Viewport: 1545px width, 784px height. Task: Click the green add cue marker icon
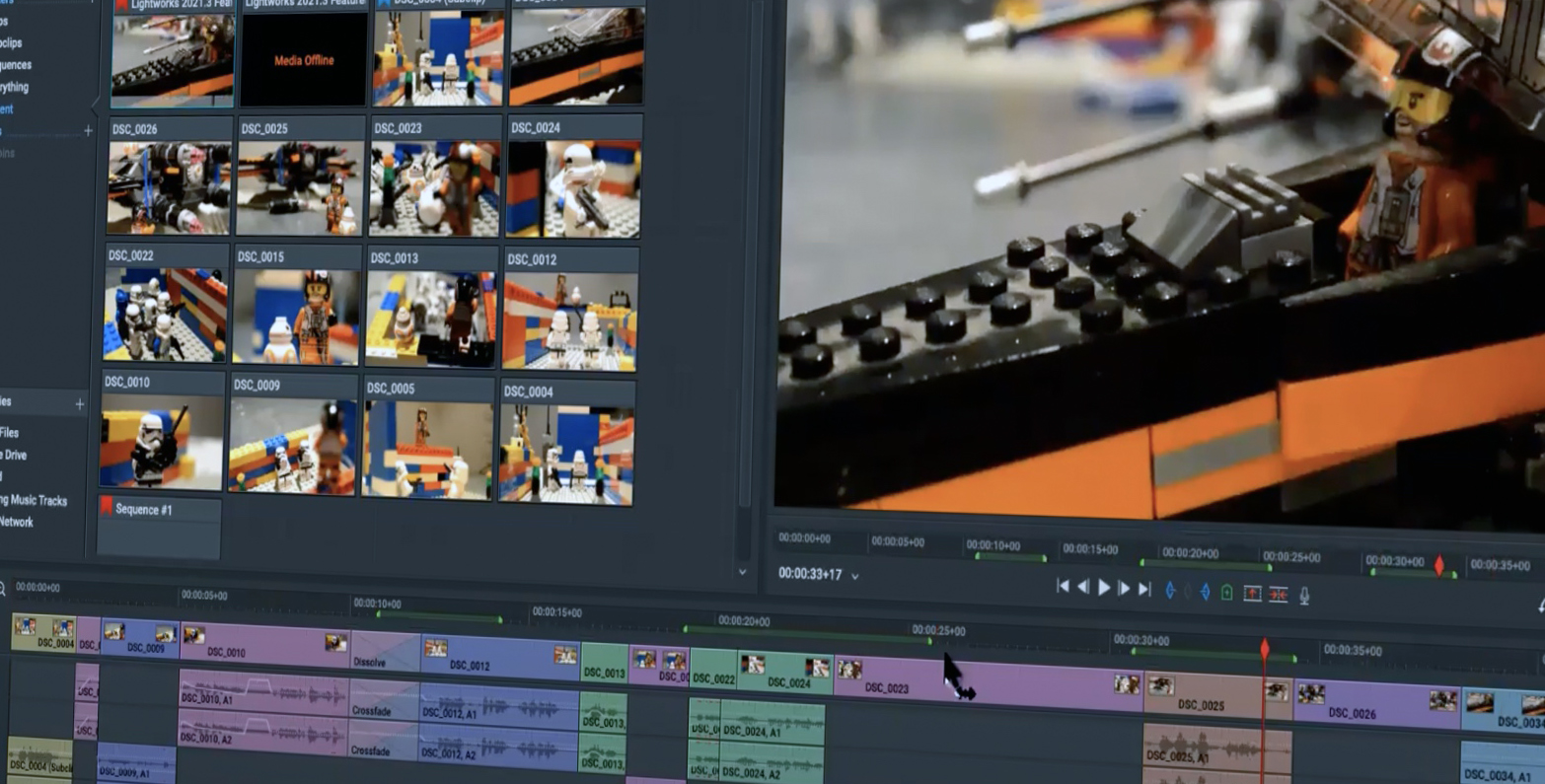click(1226, 593)
